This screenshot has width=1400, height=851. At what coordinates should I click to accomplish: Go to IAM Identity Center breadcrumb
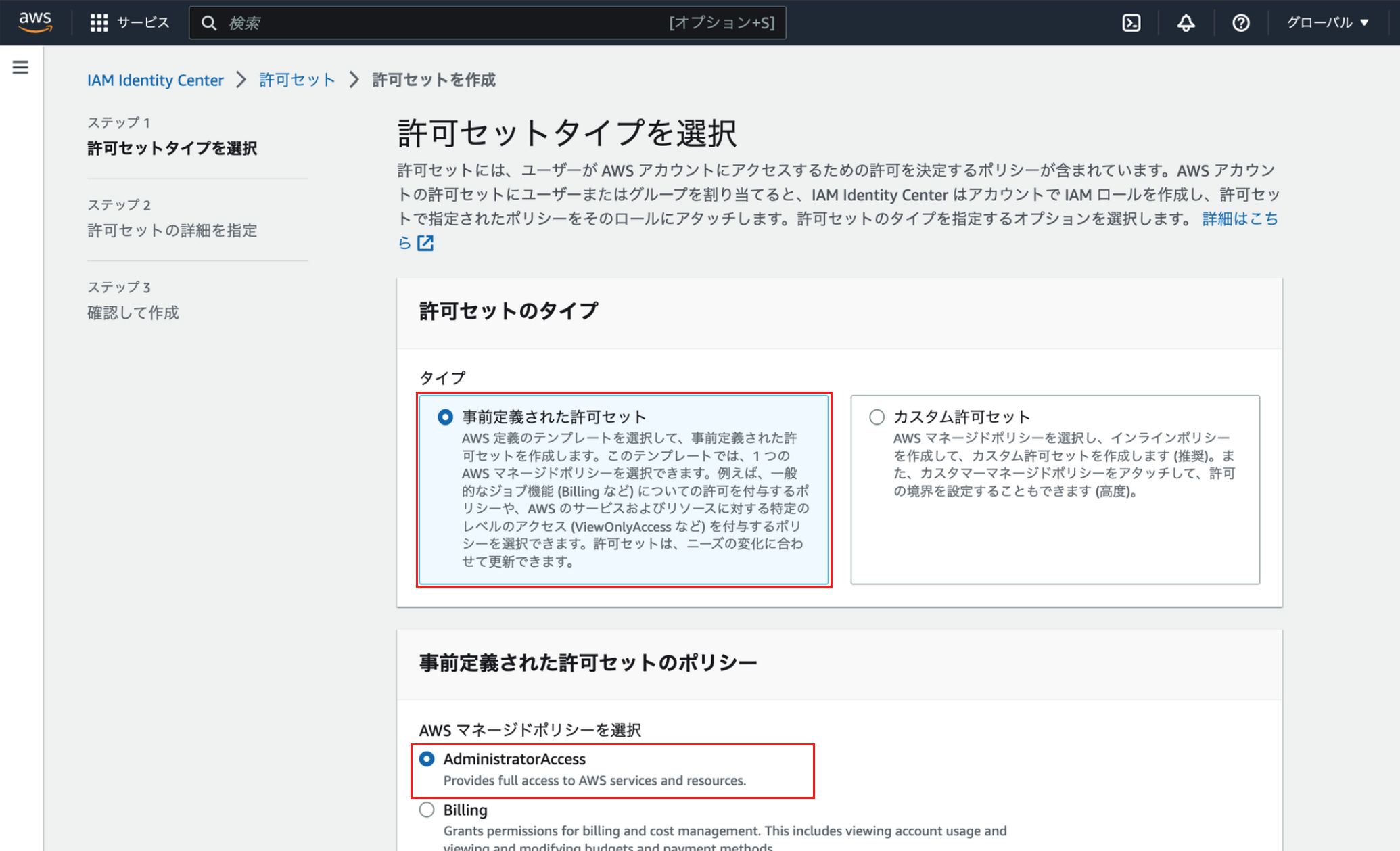(155, 80)
